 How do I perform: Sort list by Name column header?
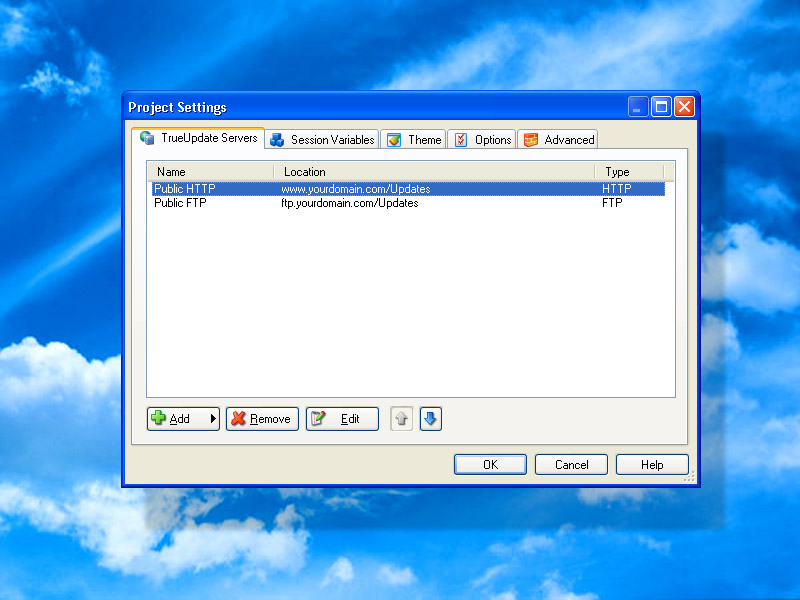pyautogui.click(x=211, y=172)
